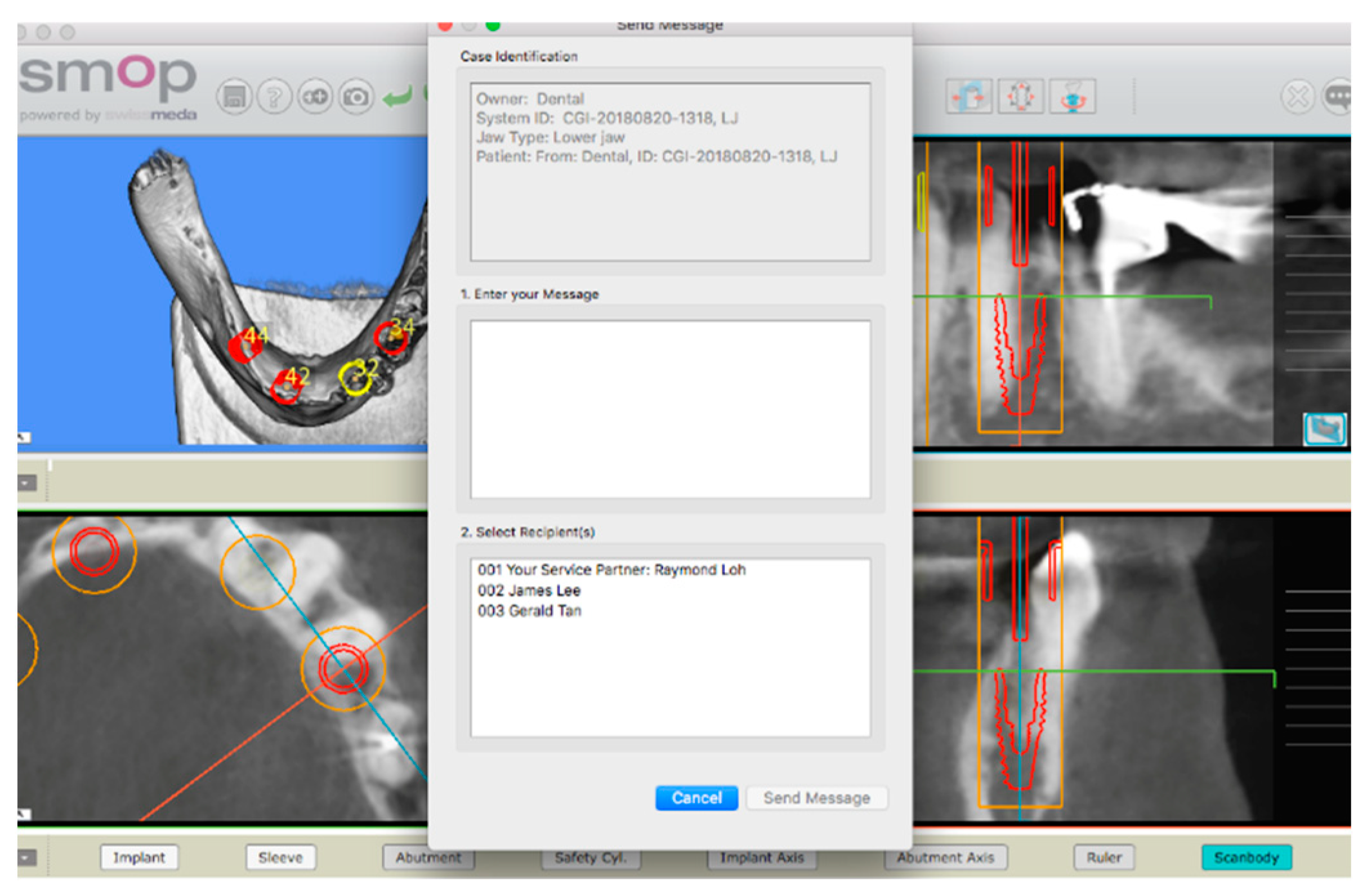Click the jaw view thumbnail in panoramic panel
Viewport: 1367px width, 896px height.
(x=1324, y=429)
